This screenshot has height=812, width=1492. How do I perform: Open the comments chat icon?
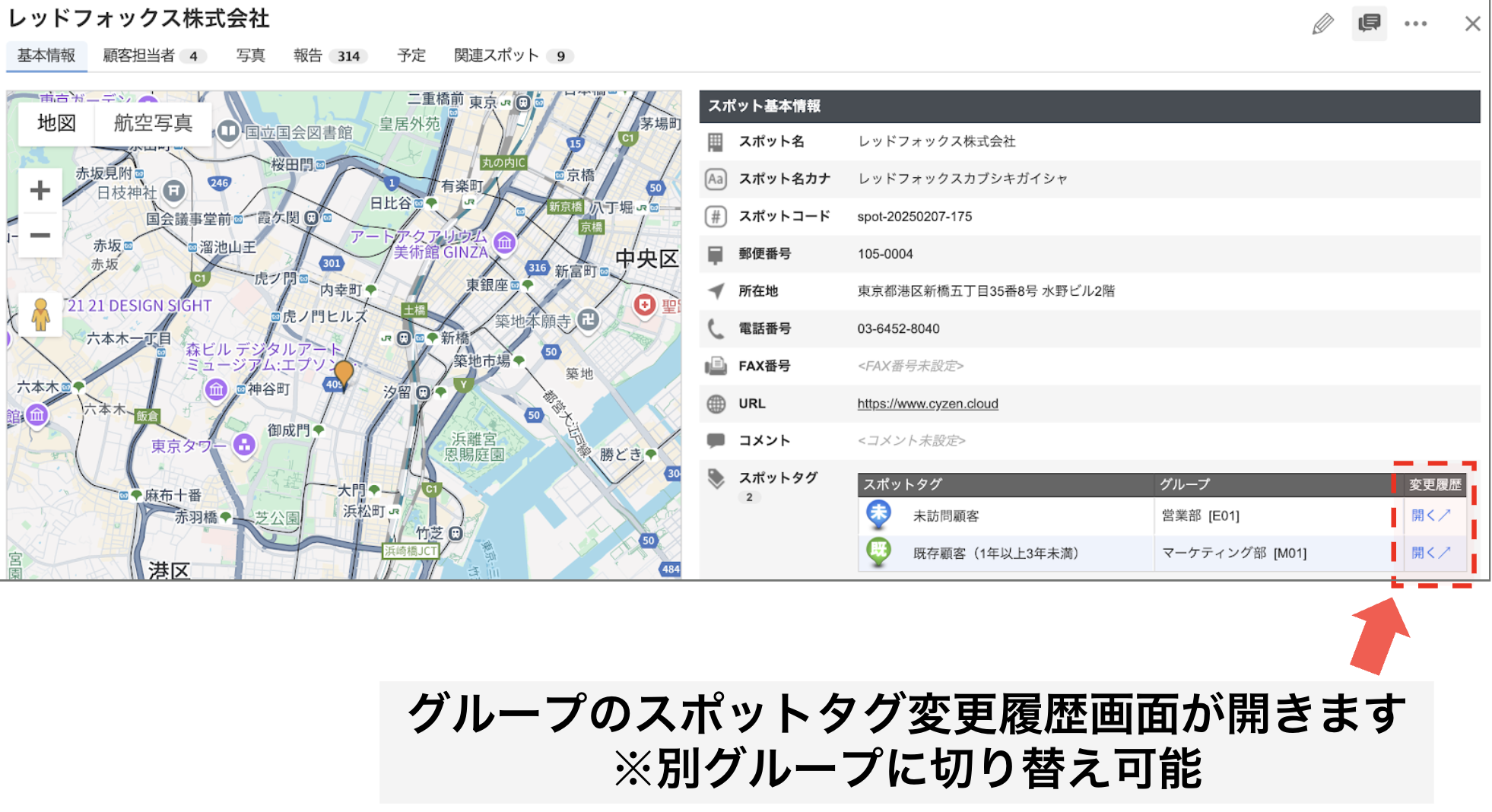pos(1369,24)
